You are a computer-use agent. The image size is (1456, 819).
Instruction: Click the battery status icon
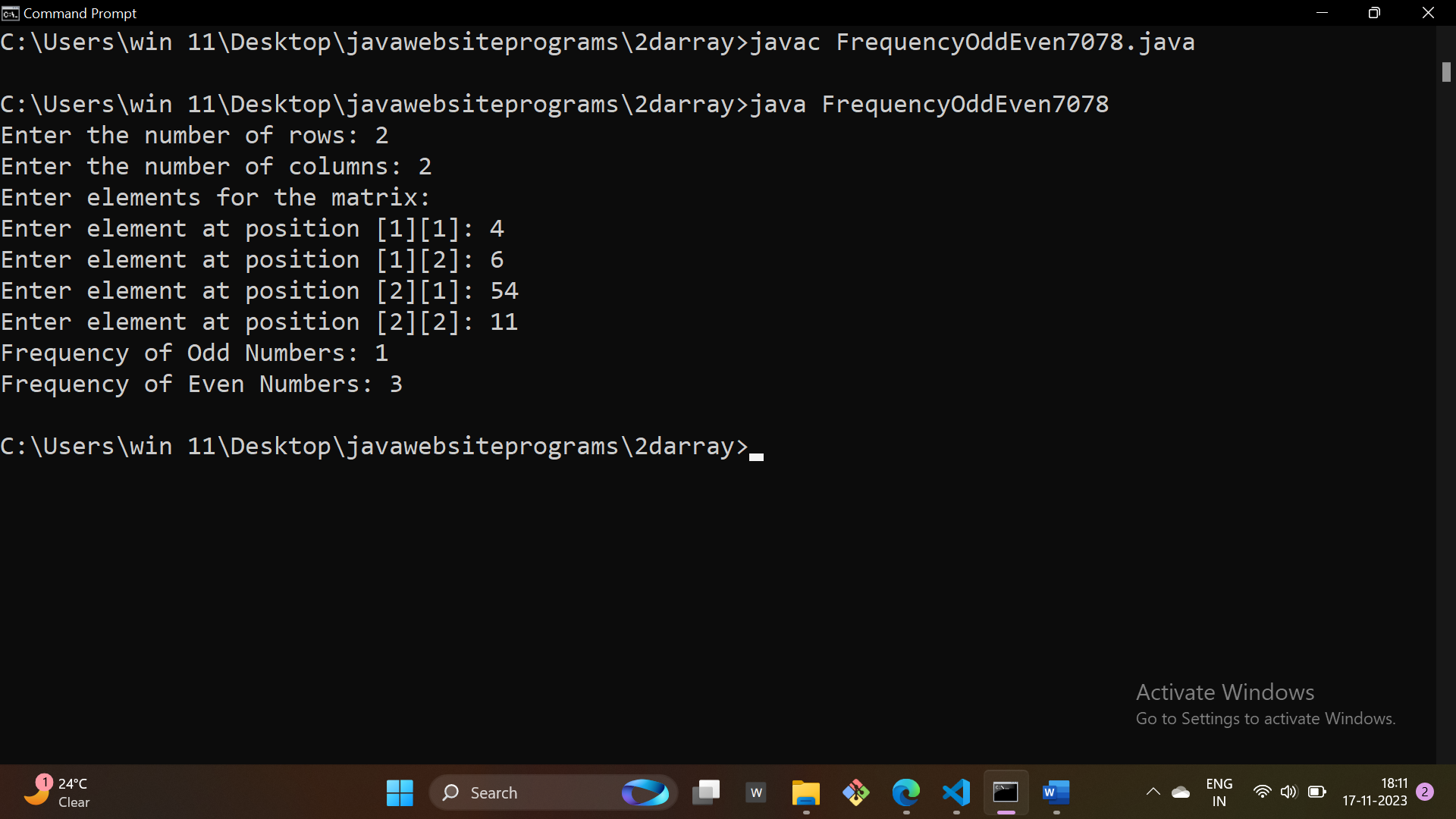point(1317,792)
